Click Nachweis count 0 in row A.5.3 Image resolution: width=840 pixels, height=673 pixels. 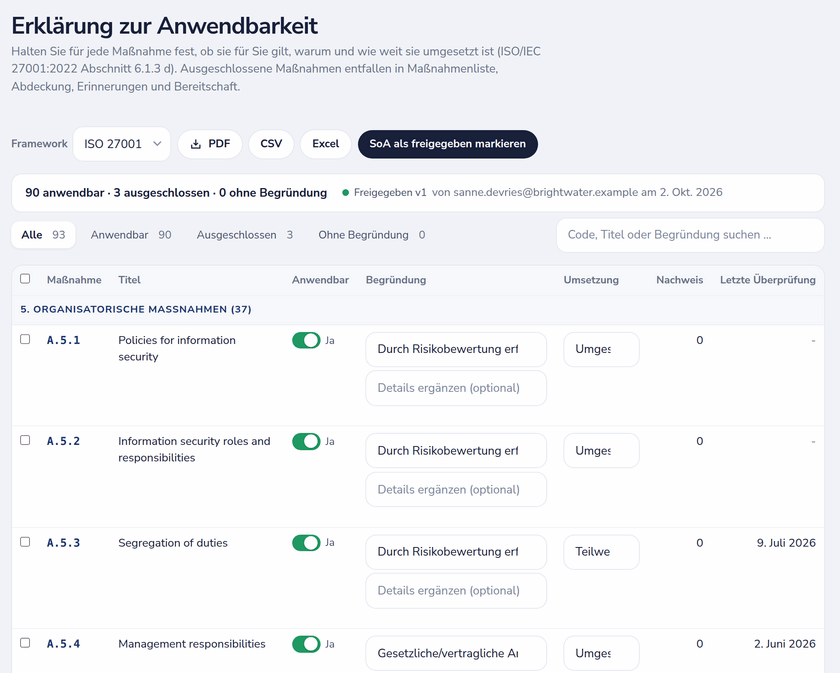point(700,543)
